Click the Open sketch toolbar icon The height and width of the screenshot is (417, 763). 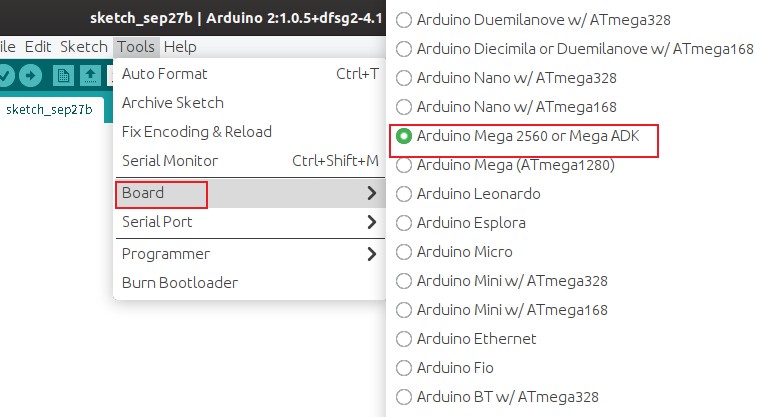91,75
